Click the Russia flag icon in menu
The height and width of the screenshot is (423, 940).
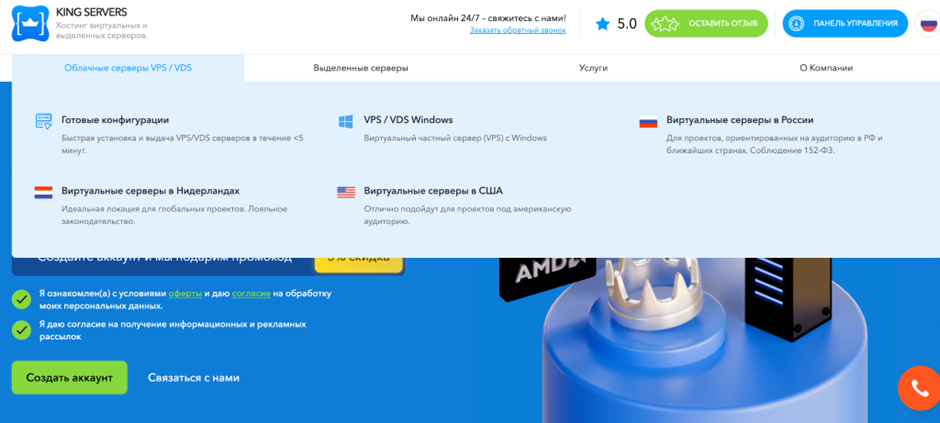(x=648, y=122)
